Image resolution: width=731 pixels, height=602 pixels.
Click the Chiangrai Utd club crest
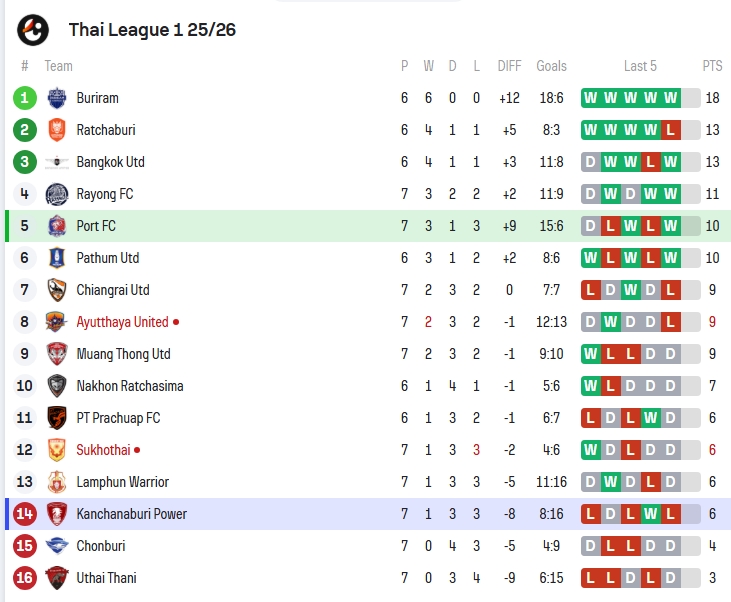56,290
